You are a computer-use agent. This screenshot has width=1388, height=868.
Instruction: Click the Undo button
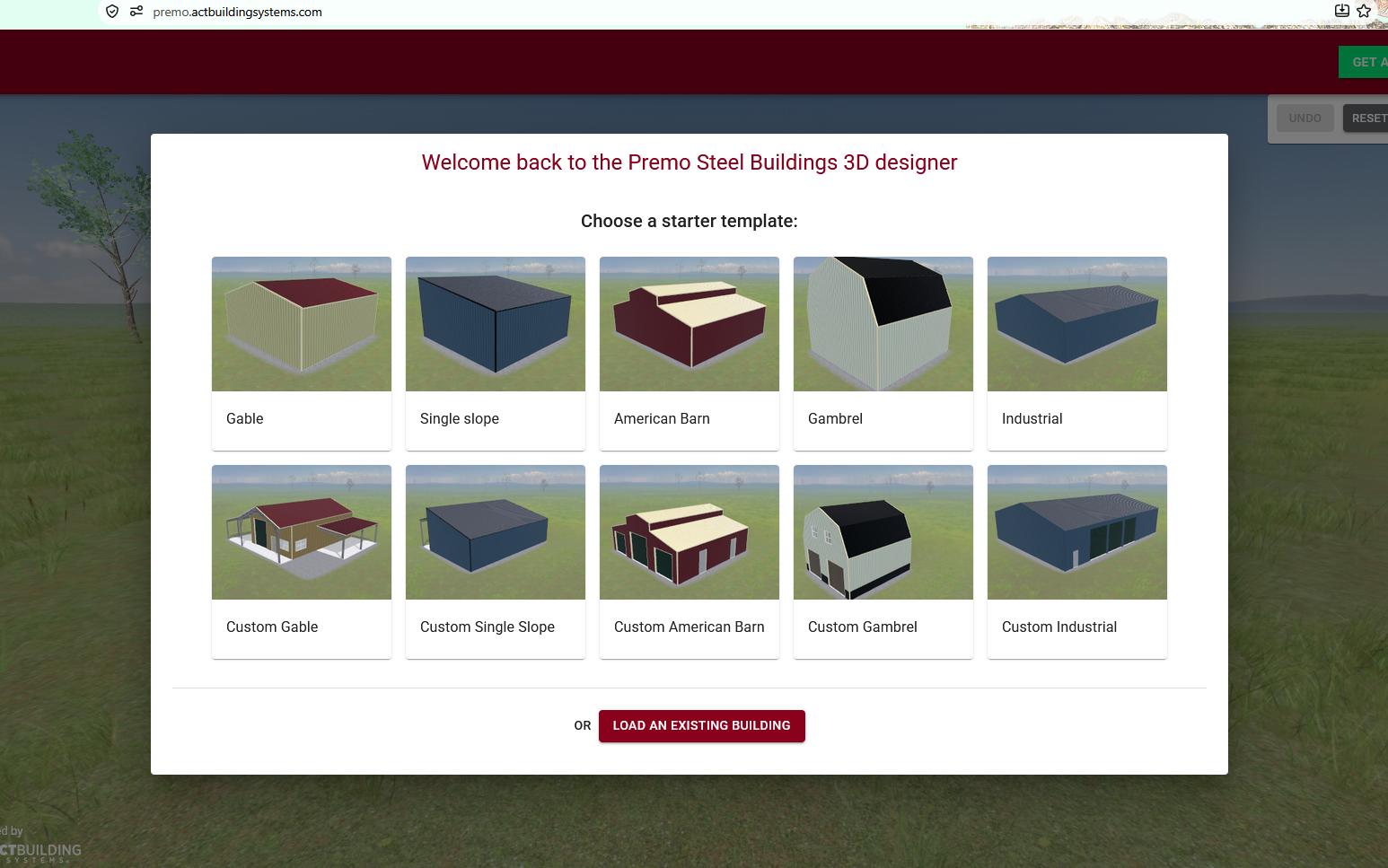pos(1305,118)
